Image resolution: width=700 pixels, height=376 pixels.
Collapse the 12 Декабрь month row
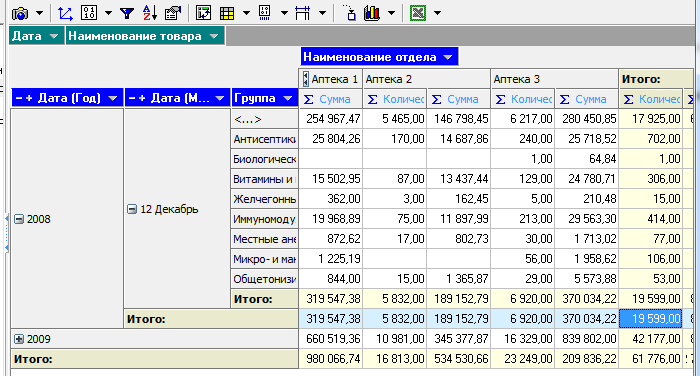click(132, 209)
